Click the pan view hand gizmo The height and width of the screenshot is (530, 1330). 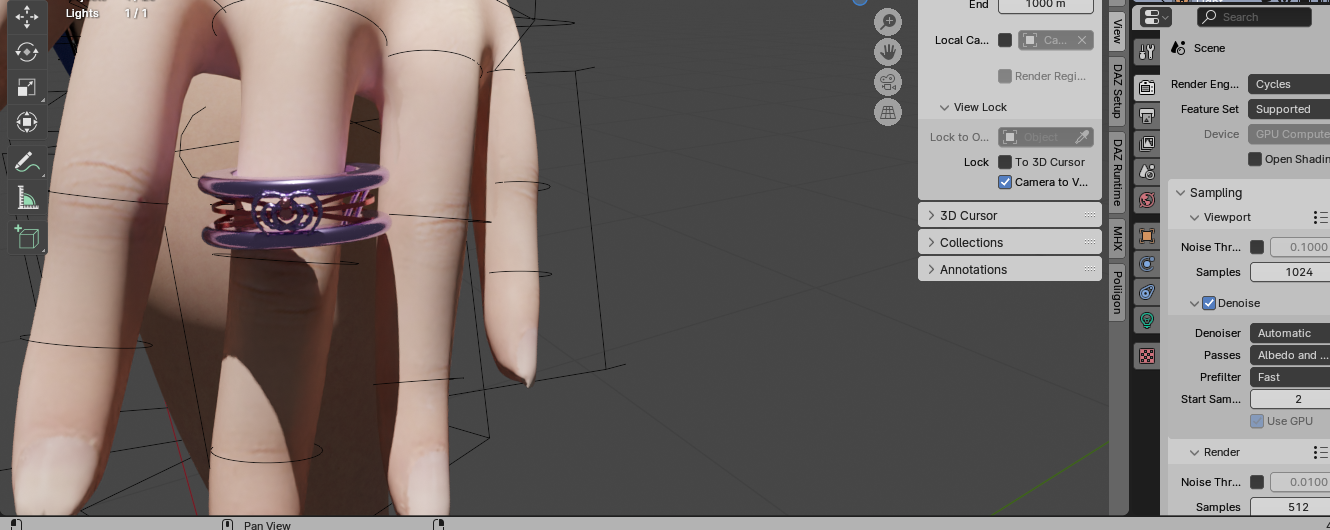[888, 51]
